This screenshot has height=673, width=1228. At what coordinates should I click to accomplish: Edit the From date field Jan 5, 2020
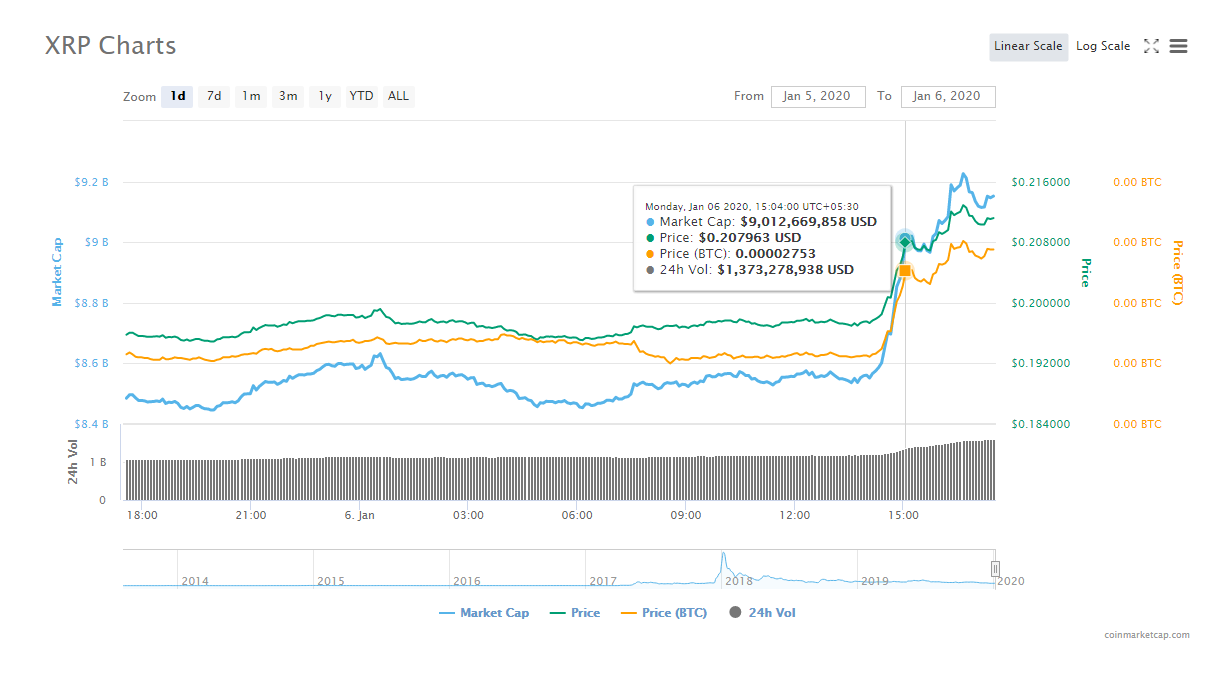point(817,96)
